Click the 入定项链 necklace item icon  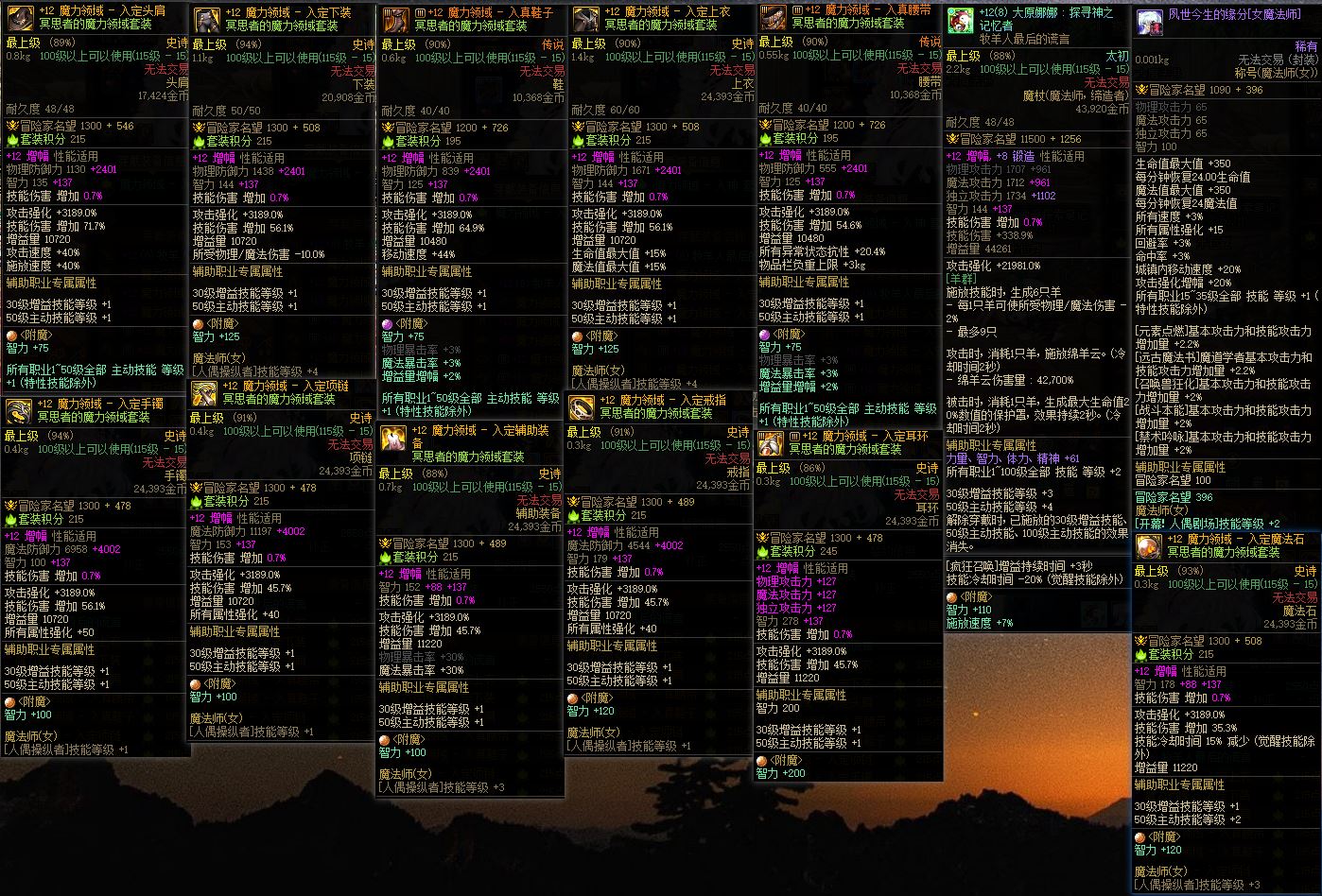204,393
